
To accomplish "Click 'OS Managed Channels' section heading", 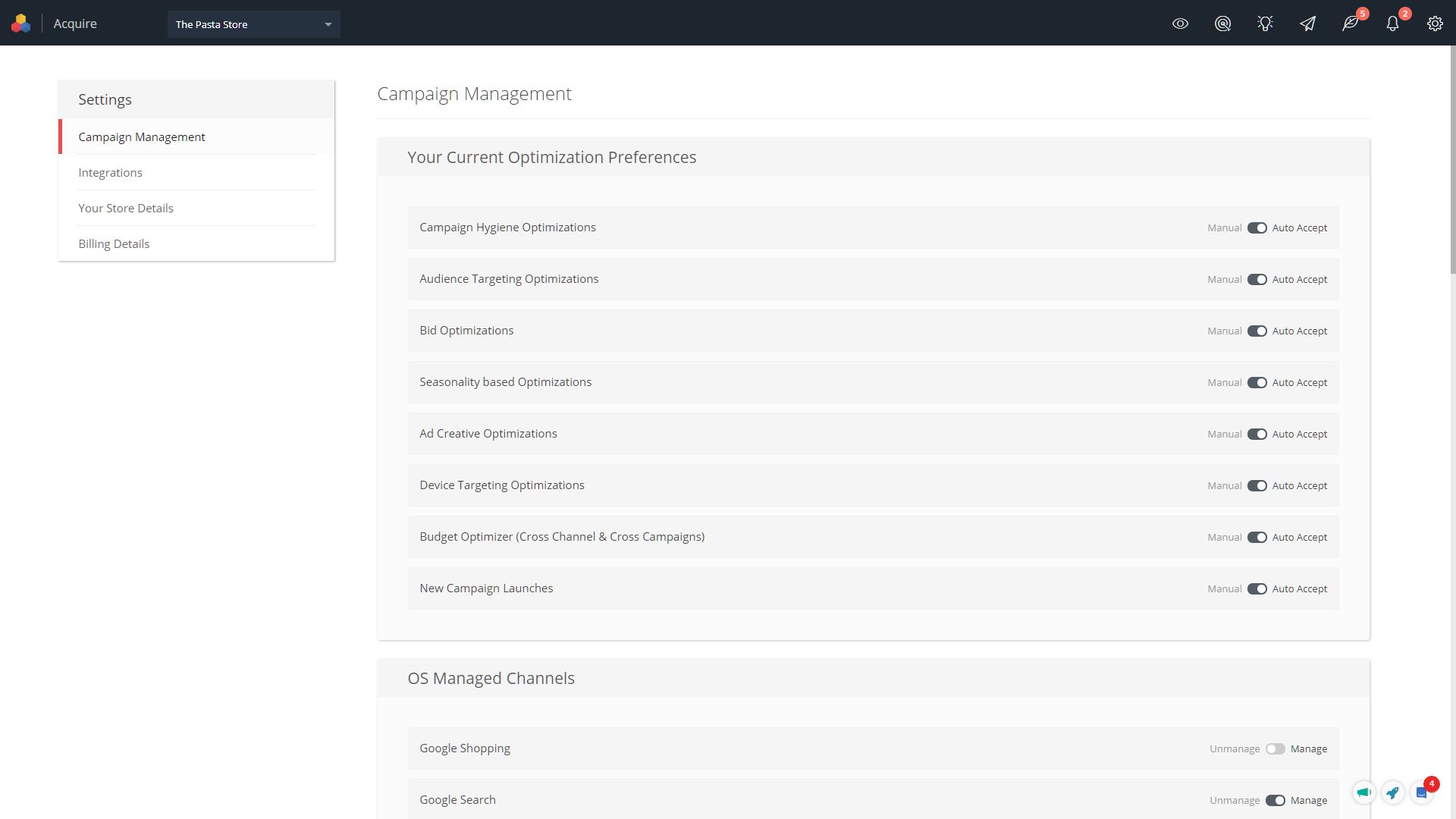I will coord(491,679).
